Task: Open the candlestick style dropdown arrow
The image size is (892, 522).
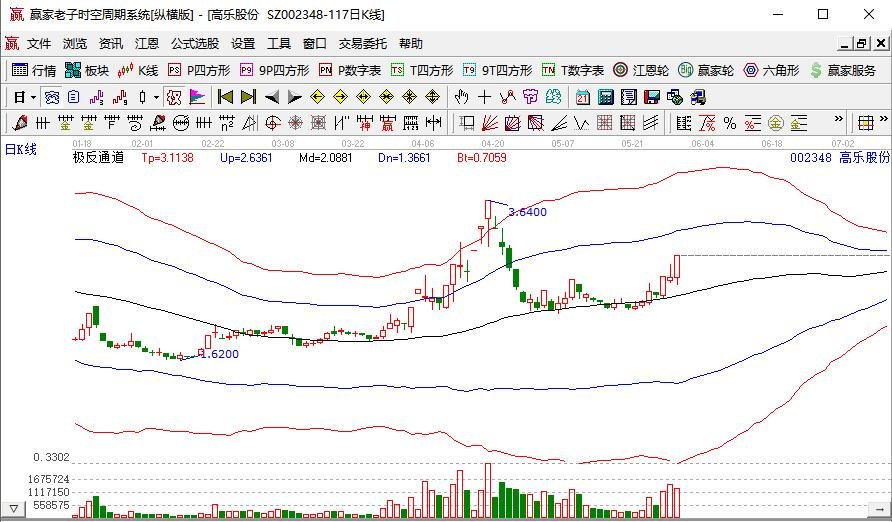Action: click(x=155, y=97)
